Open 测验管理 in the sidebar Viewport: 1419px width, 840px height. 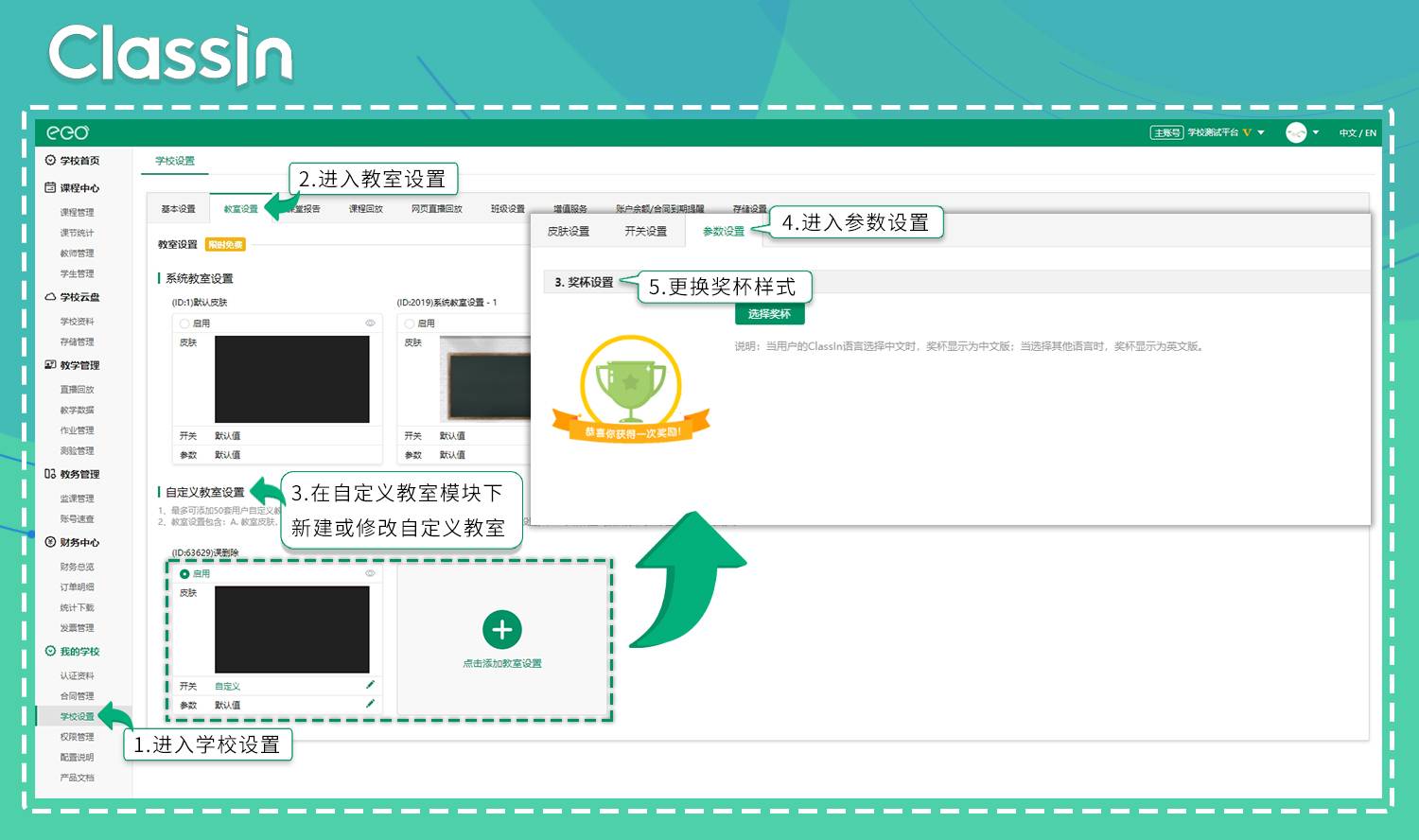click(78, 451)
